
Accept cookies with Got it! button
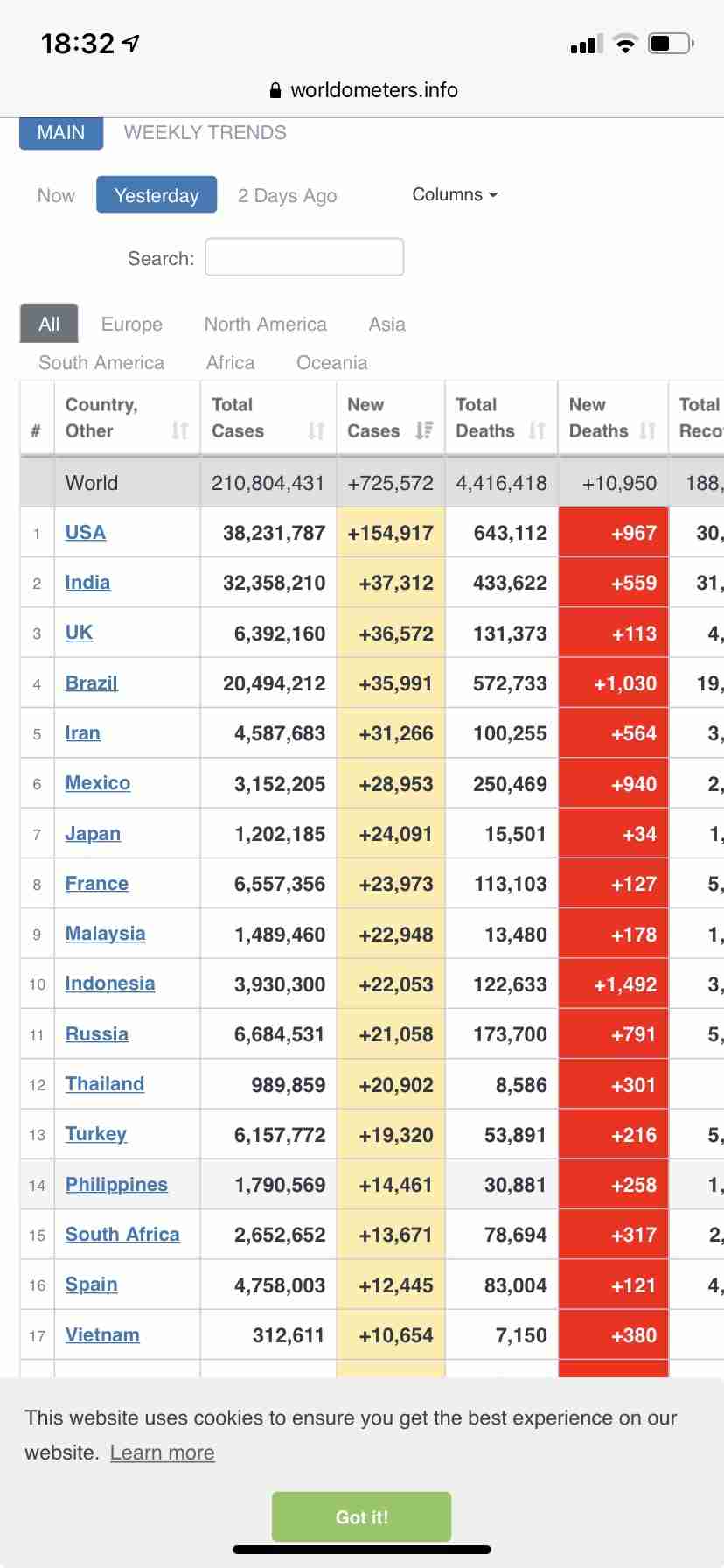pyautogui.click(x=361, y=1516)
